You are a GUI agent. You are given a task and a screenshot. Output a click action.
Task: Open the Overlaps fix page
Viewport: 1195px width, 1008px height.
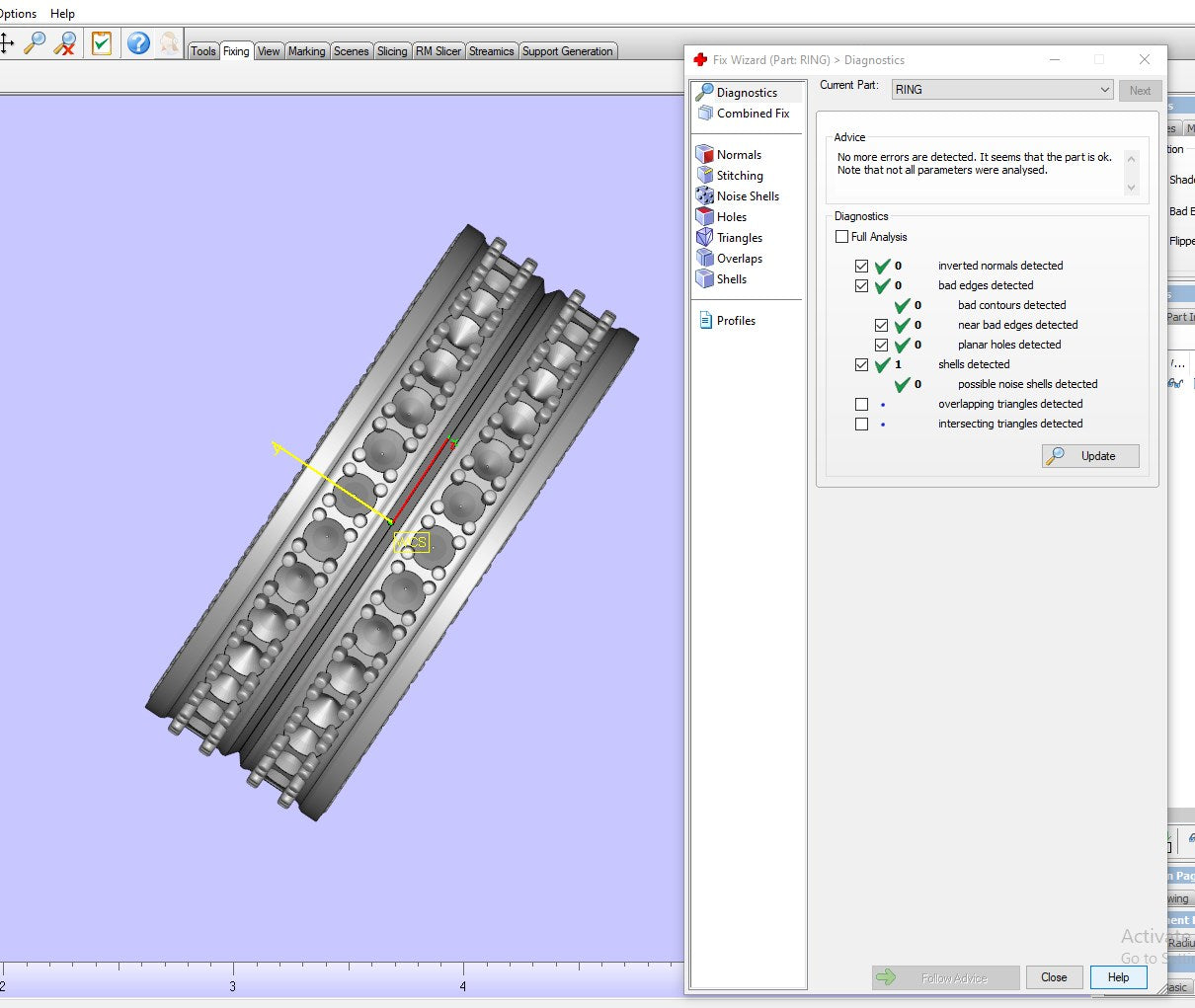[x=739, y=259]
